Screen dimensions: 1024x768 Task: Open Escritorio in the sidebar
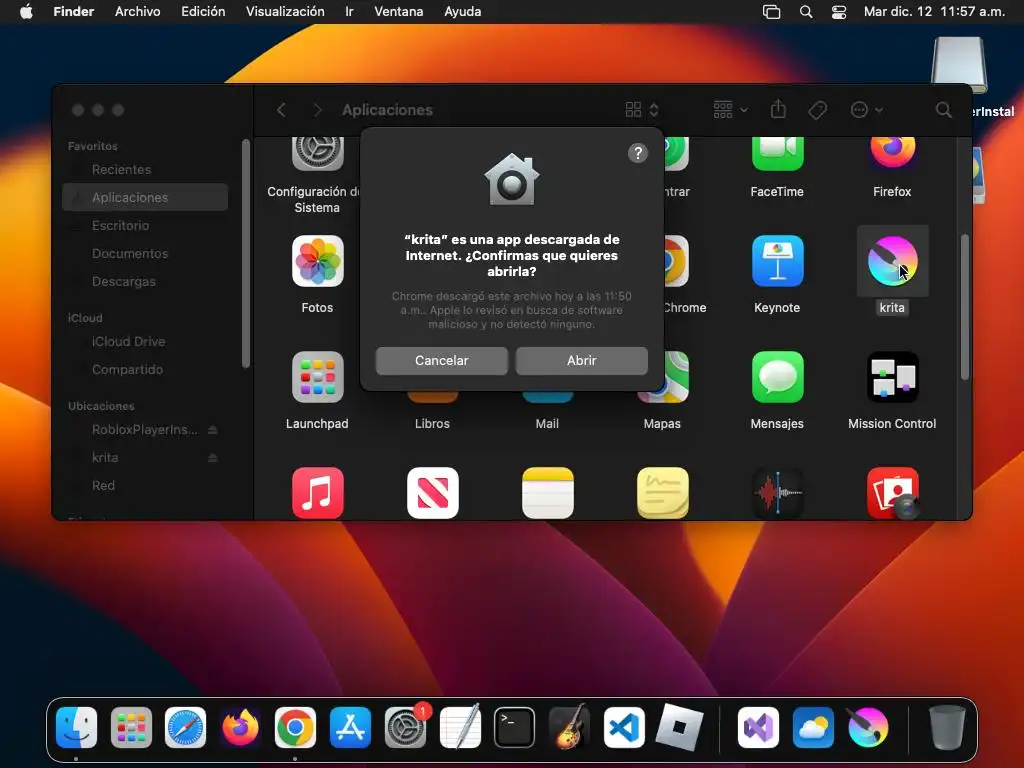coord(145,225)
